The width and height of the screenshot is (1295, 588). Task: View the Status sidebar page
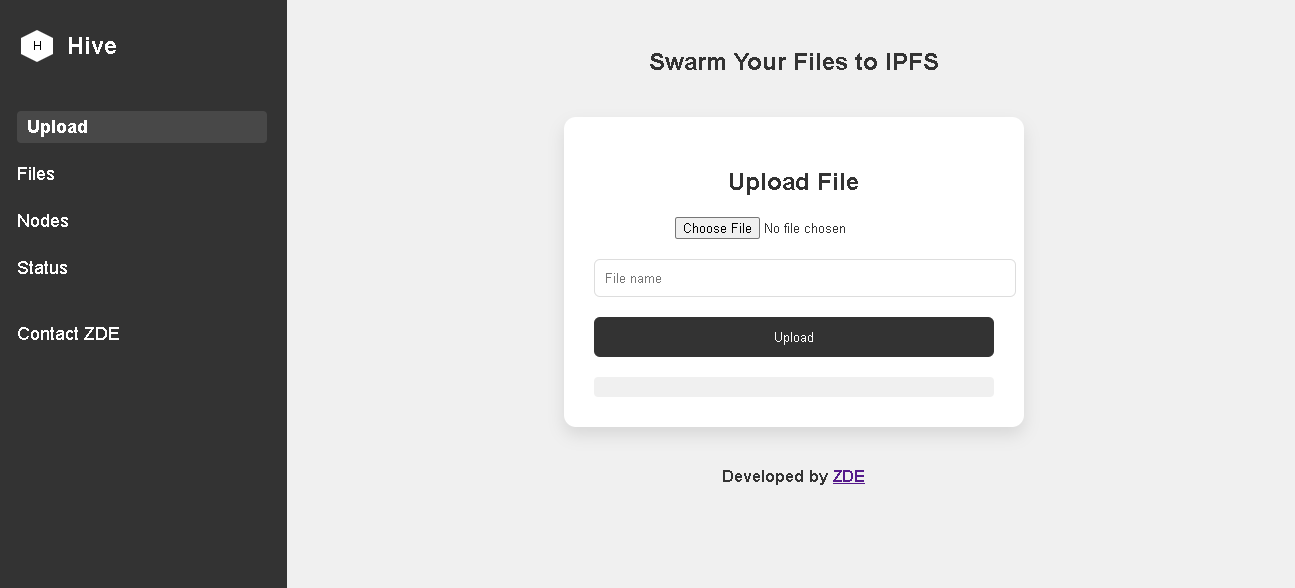42,268
